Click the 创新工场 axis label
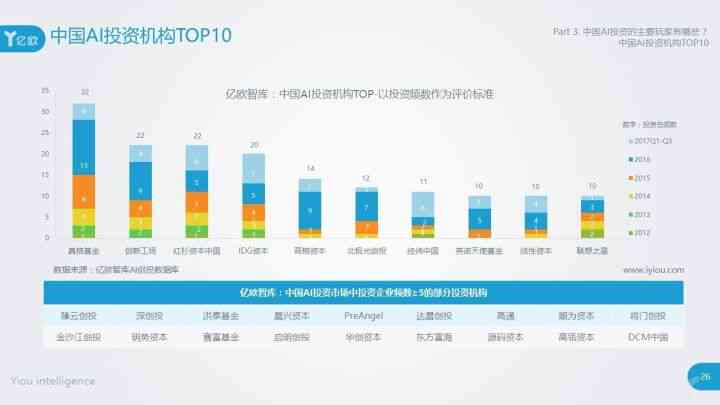The image size is (720, 405). click(141, 251)
